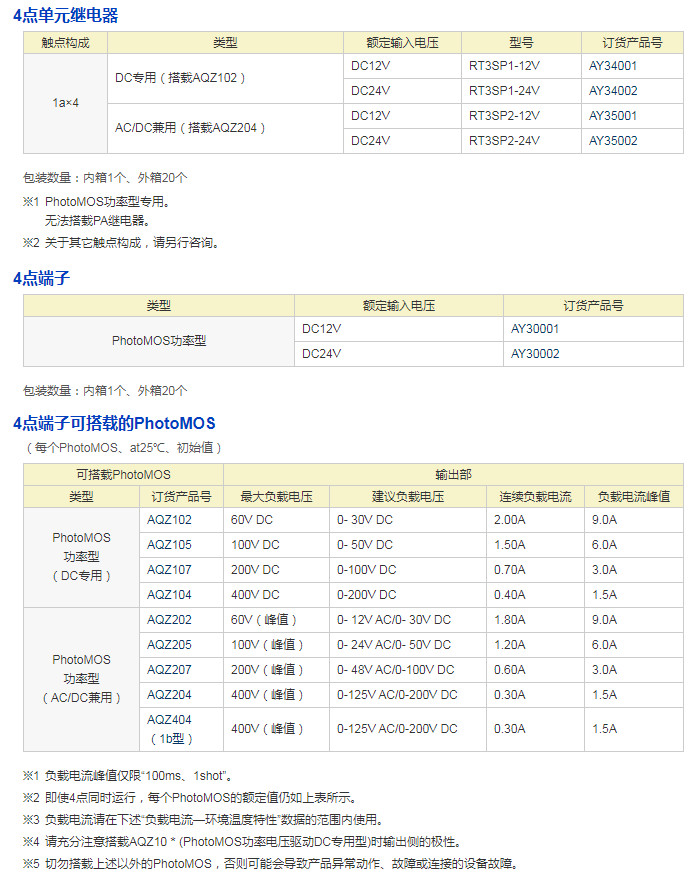This screenshot has height=880, width=692.
Task: Select the condition text 每个PhotoMOS、at25℃、初始值
Action: 124,448
